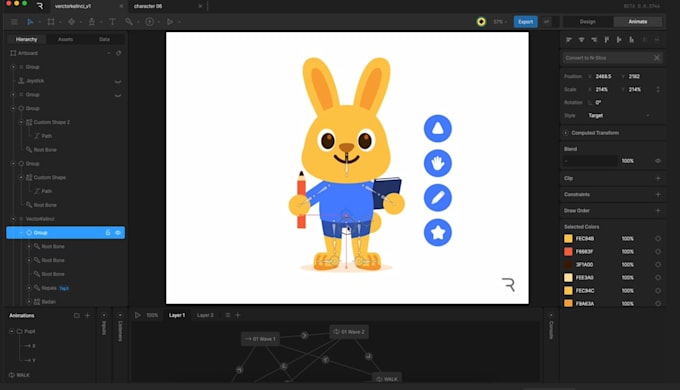The height and width of the screenshot is (390, 680).
Task: Align selection to vertical center
Action: 619,39
